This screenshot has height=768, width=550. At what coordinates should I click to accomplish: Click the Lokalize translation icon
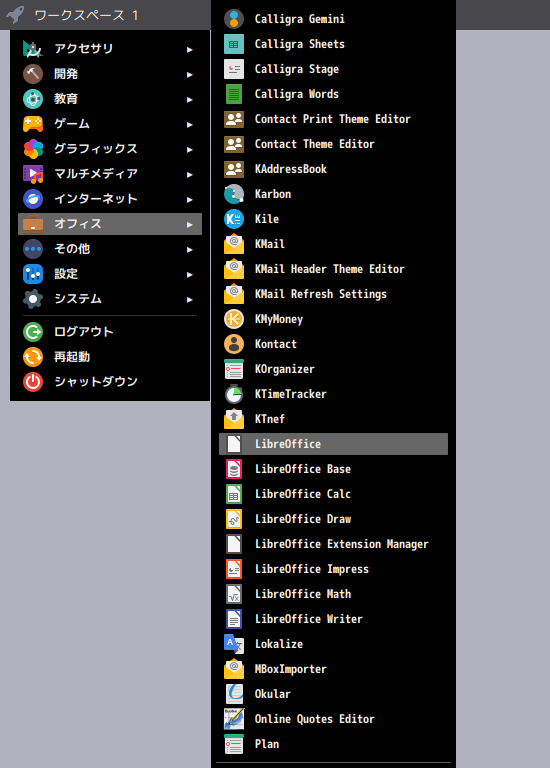234,644
